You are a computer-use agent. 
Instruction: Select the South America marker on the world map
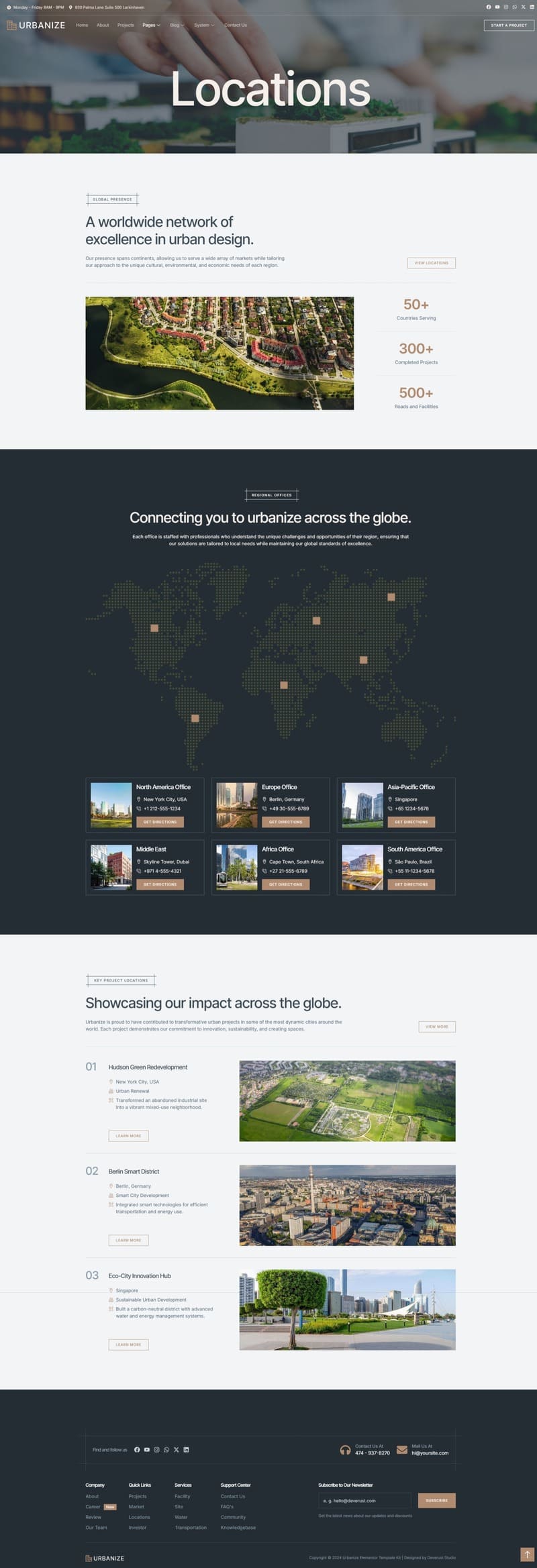pos(195,718)
